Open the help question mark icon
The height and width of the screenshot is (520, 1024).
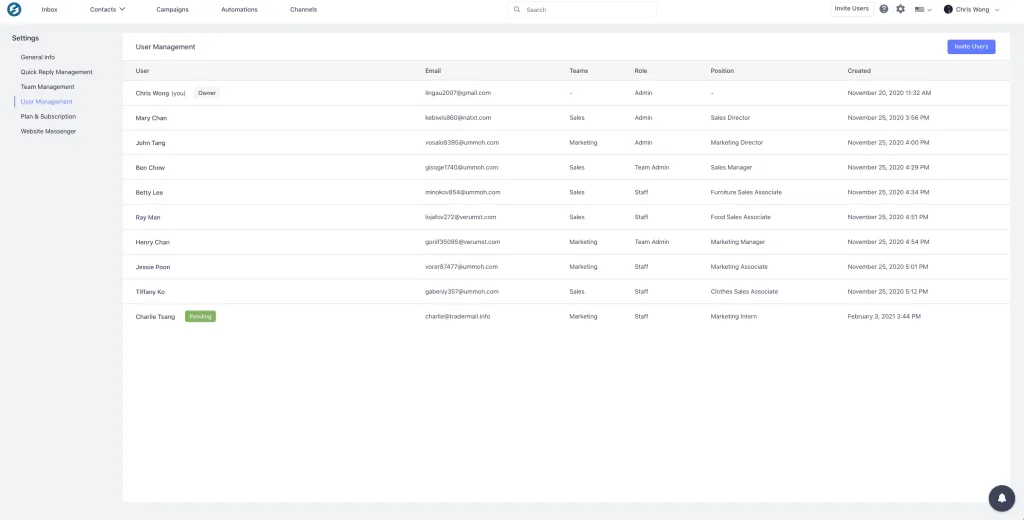coord(884,9)
